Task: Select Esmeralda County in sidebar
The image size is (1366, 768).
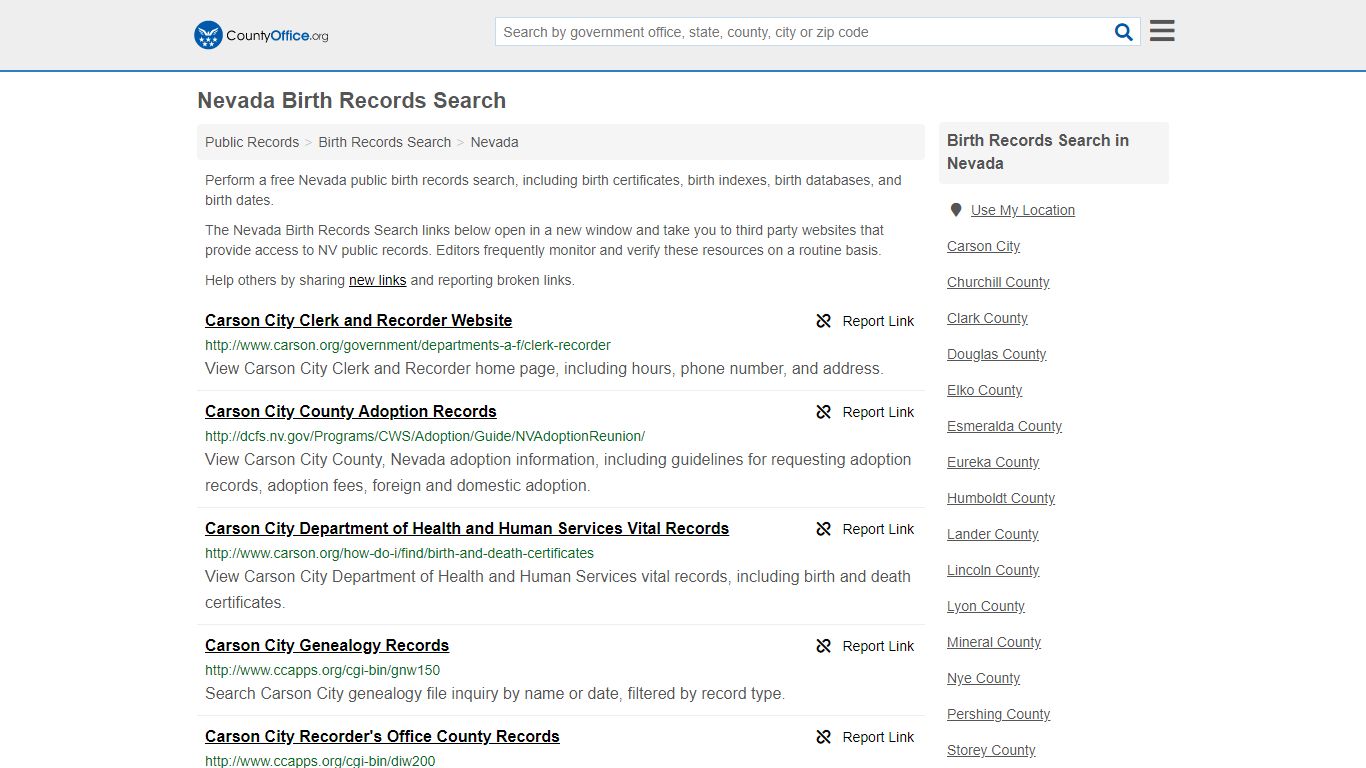Action: pos(1004,426)
